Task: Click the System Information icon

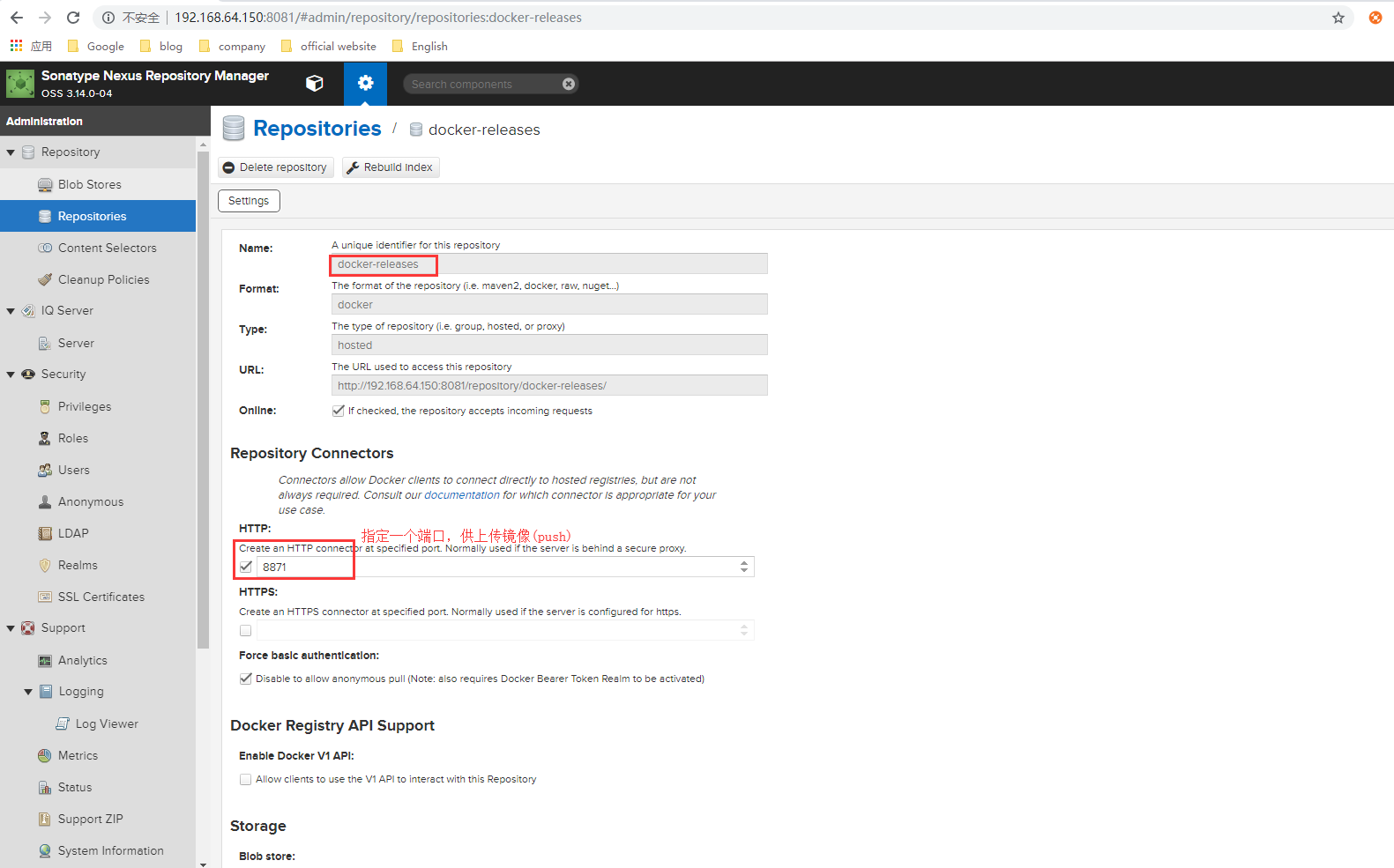Action: (x=45, y=850)
